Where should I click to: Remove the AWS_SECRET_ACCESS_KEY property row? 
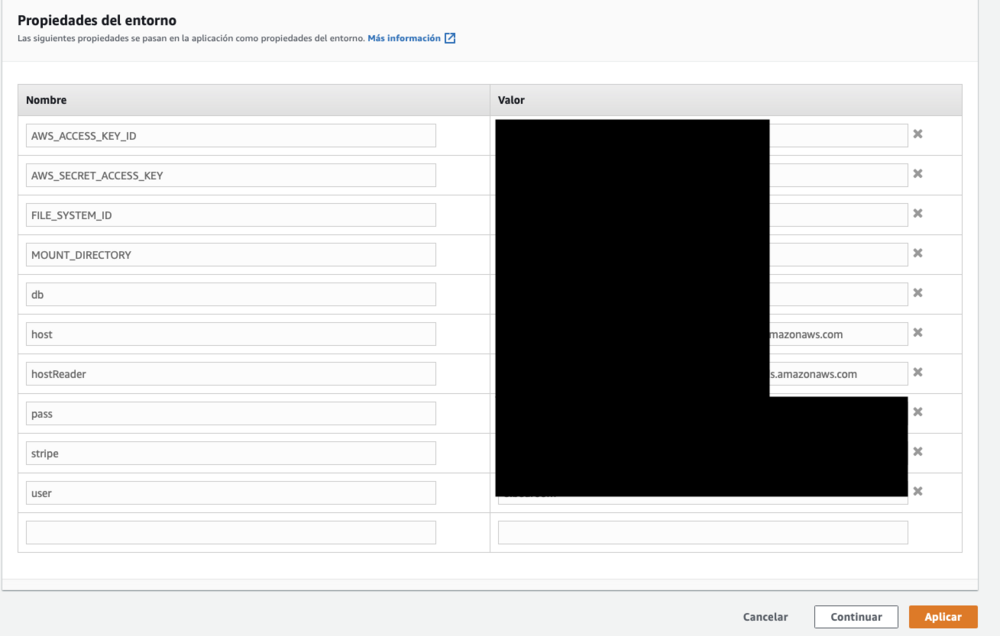tap(917, 174)
